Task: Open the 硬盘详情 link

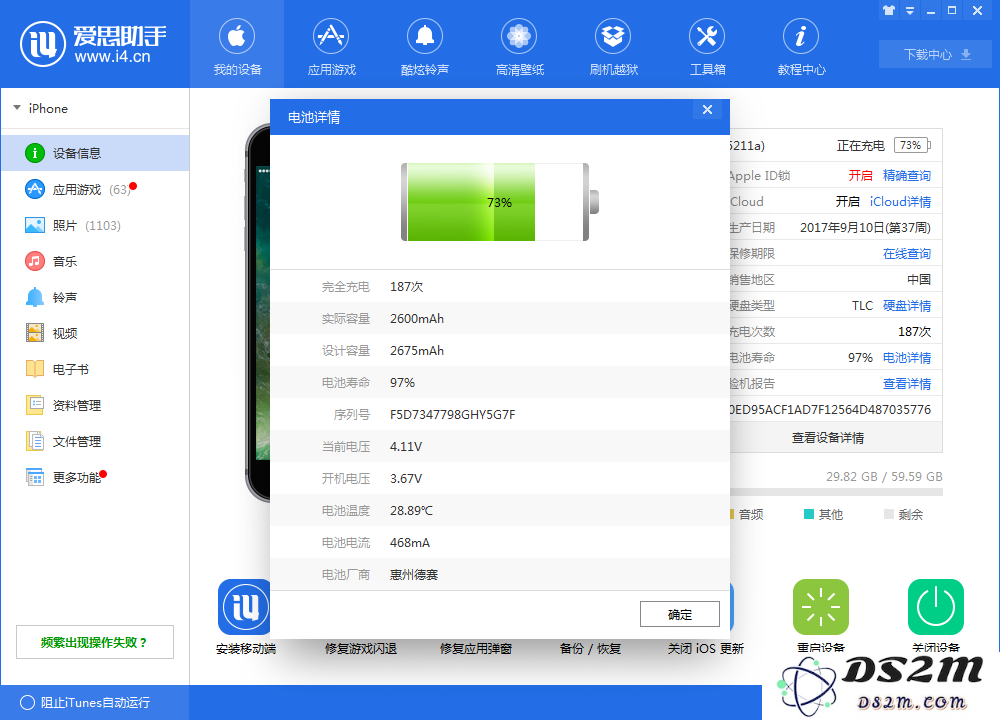Action: coord(906,305)
